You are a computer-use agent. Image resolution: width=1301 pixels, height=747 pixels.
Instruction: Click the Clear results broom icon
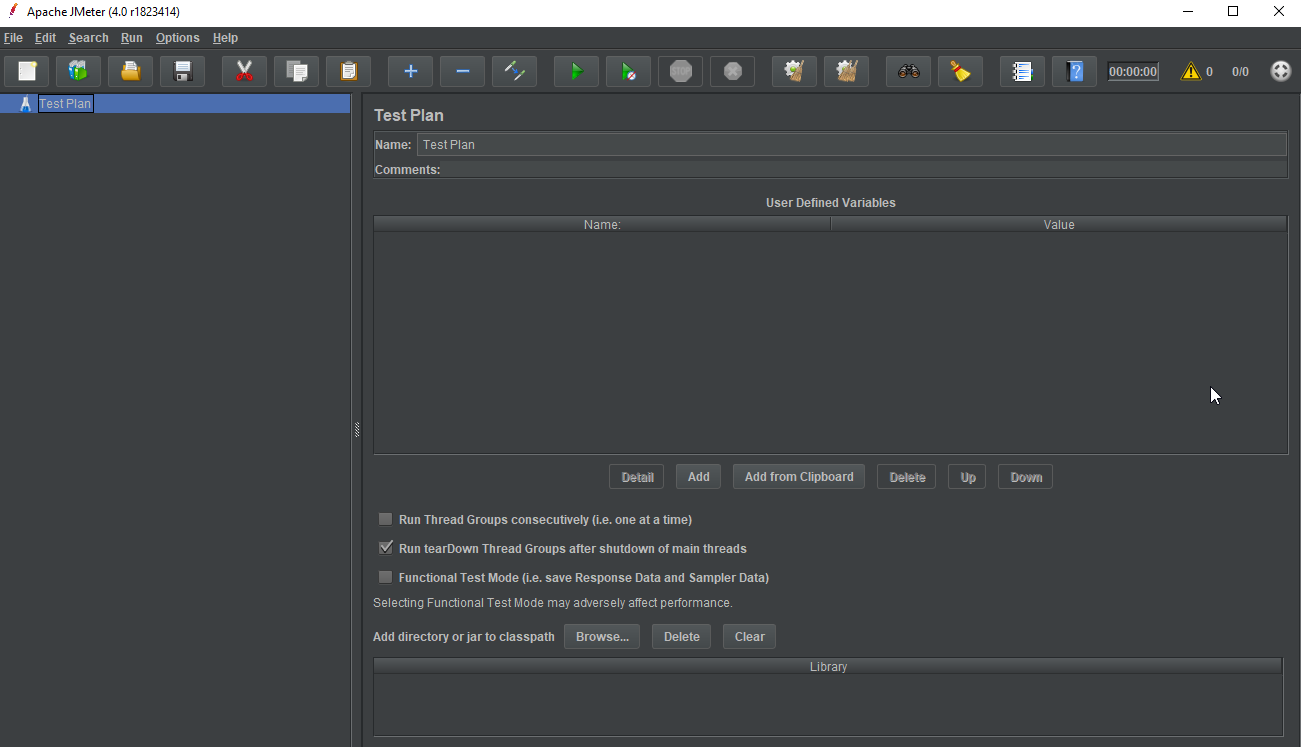[795, 72]
